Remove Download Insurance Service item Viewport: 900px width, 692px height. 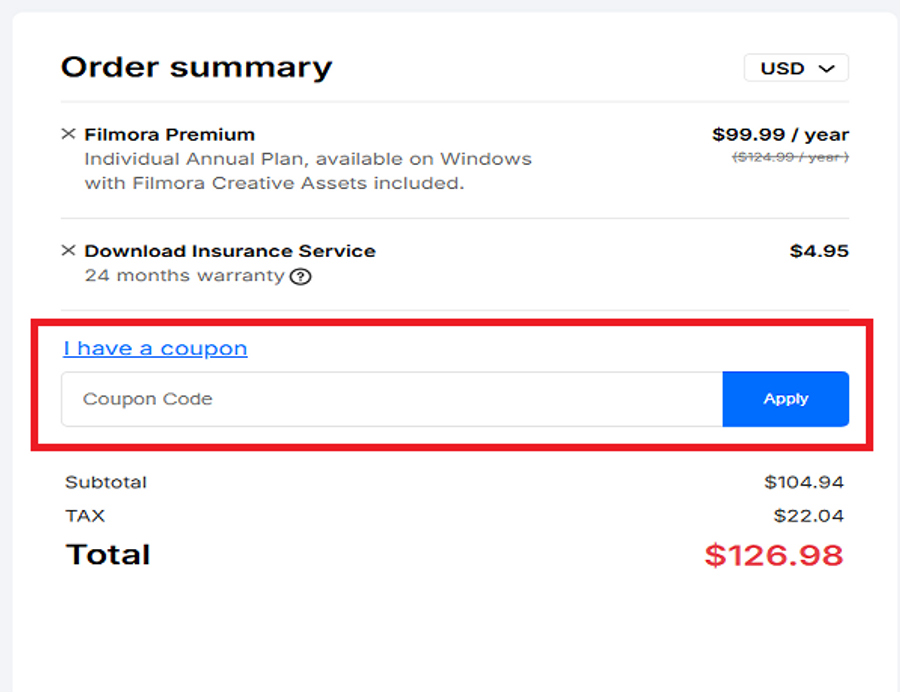pos(68,251)
